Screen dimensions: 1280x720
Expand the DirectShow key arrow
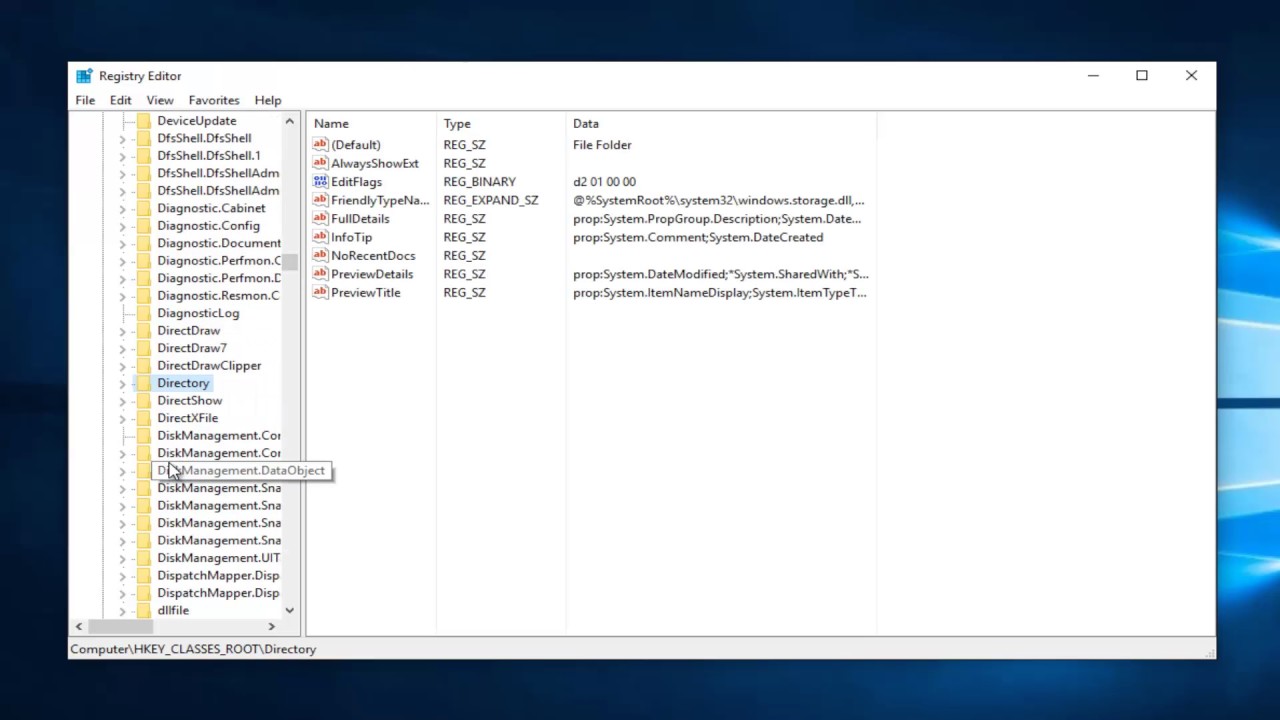(x=122, y=401)
